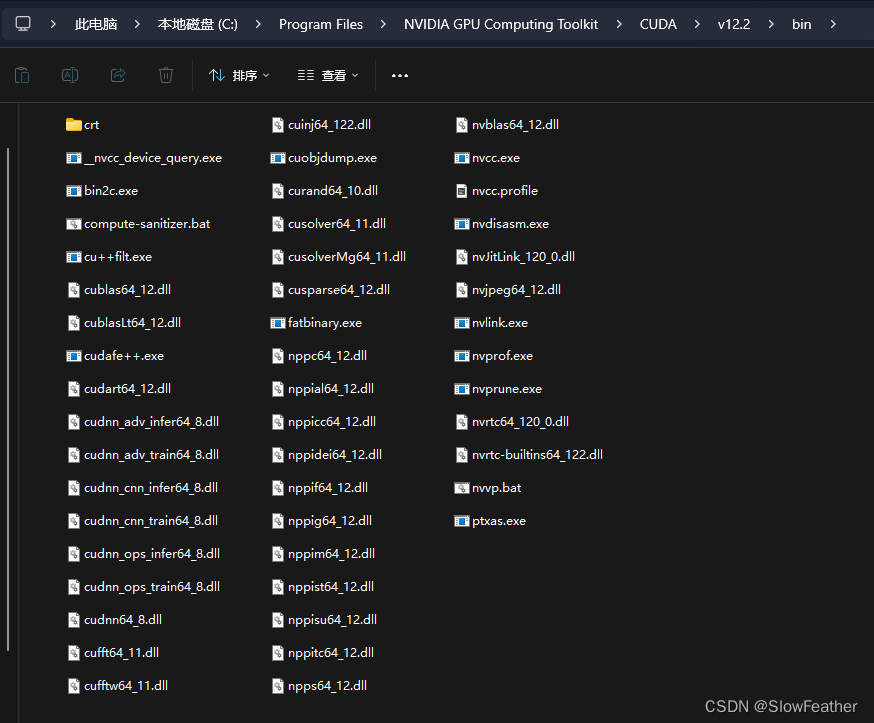Select the cublas64_12.dll file icon
The image size is (874, 723).
click(x=74, y=289)
